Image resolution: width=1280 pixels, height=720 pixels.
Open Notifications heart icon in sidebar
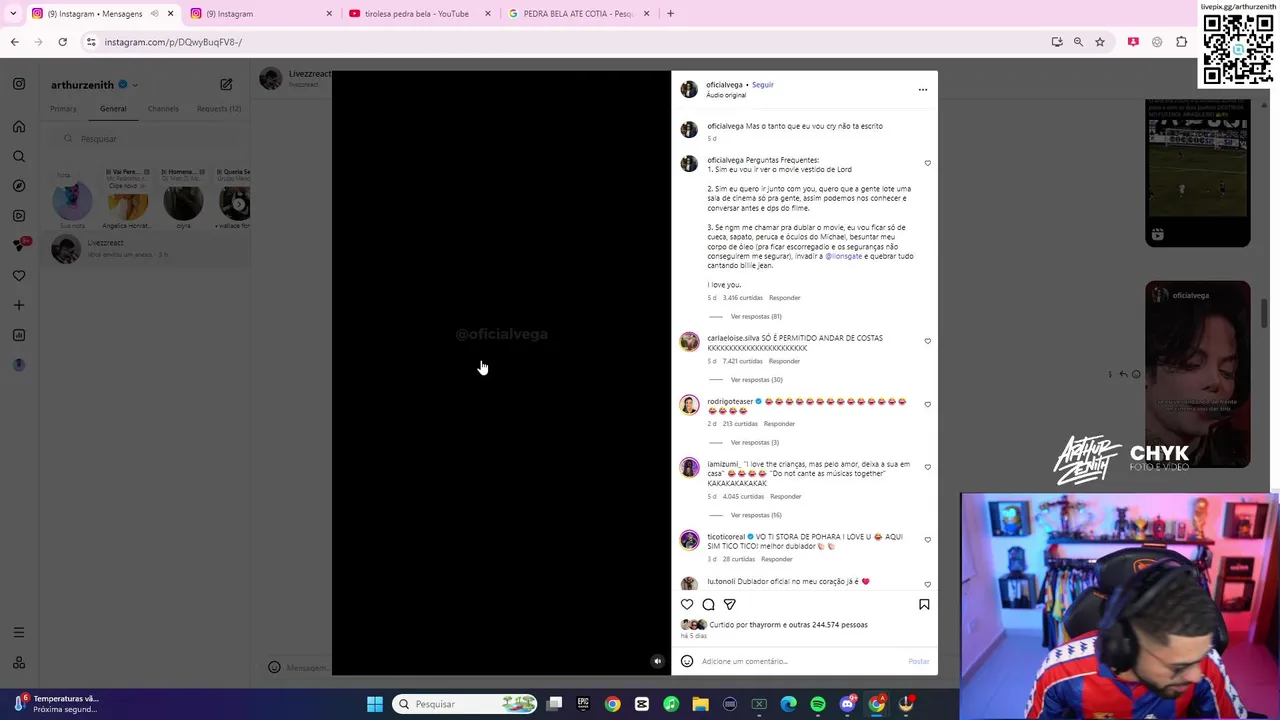[x=19, y=276]
